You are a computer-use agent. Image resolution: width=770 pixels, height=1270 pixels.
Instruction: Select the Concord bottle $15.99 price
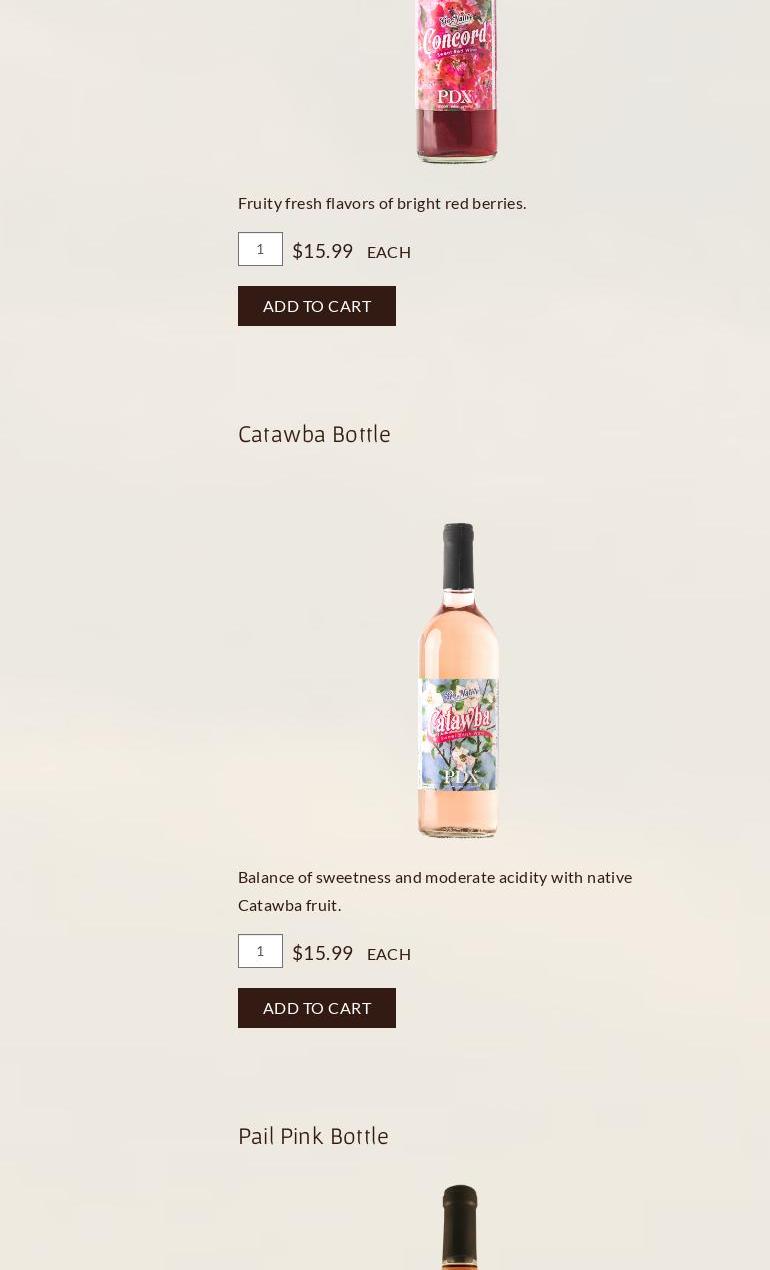click(322, 251)
